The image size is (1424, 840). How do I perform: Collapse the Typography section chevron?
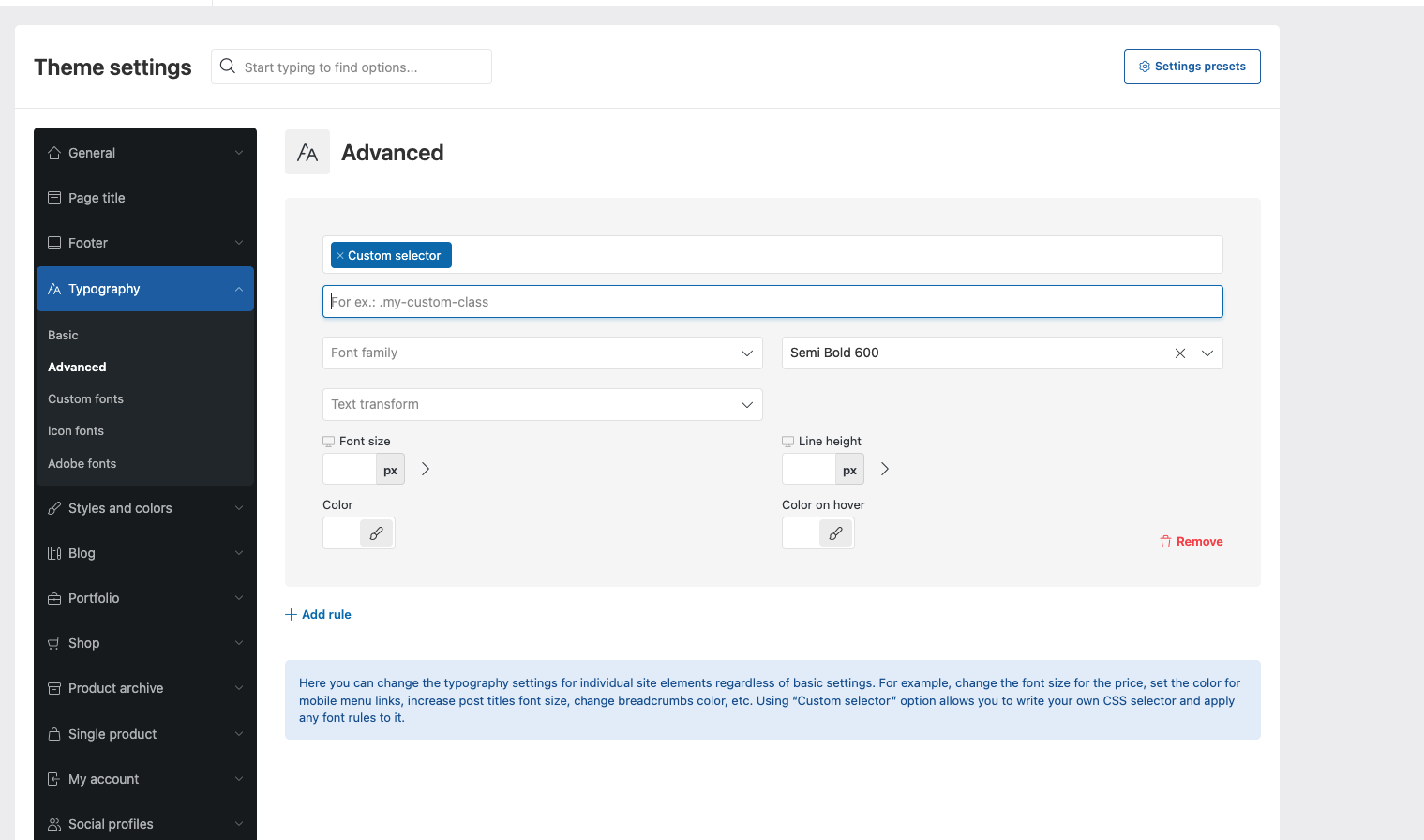pyautogui.click(x=239, y=290)
